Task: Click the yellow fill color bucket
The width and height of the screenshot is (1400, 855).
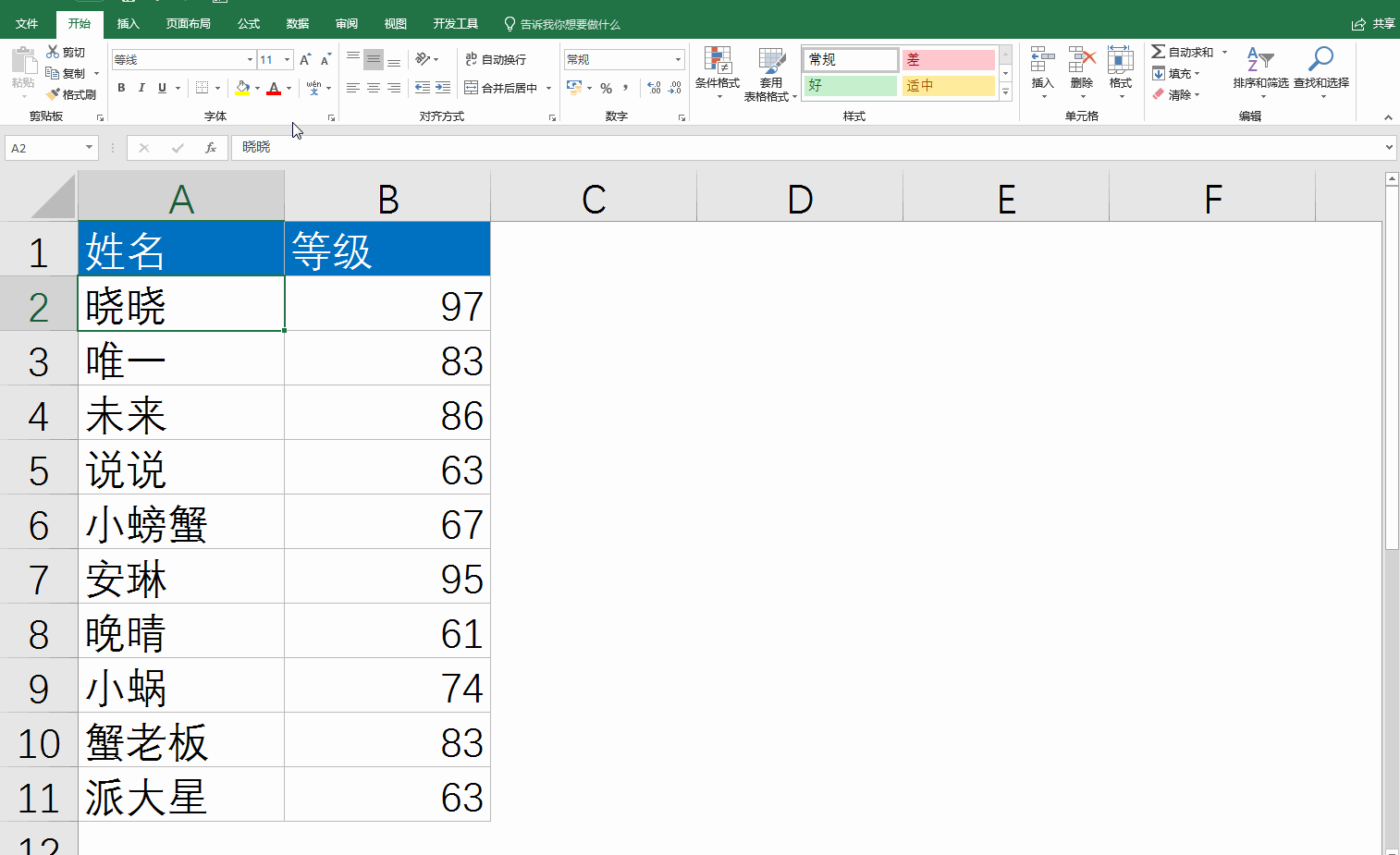Action: (241, 88)
